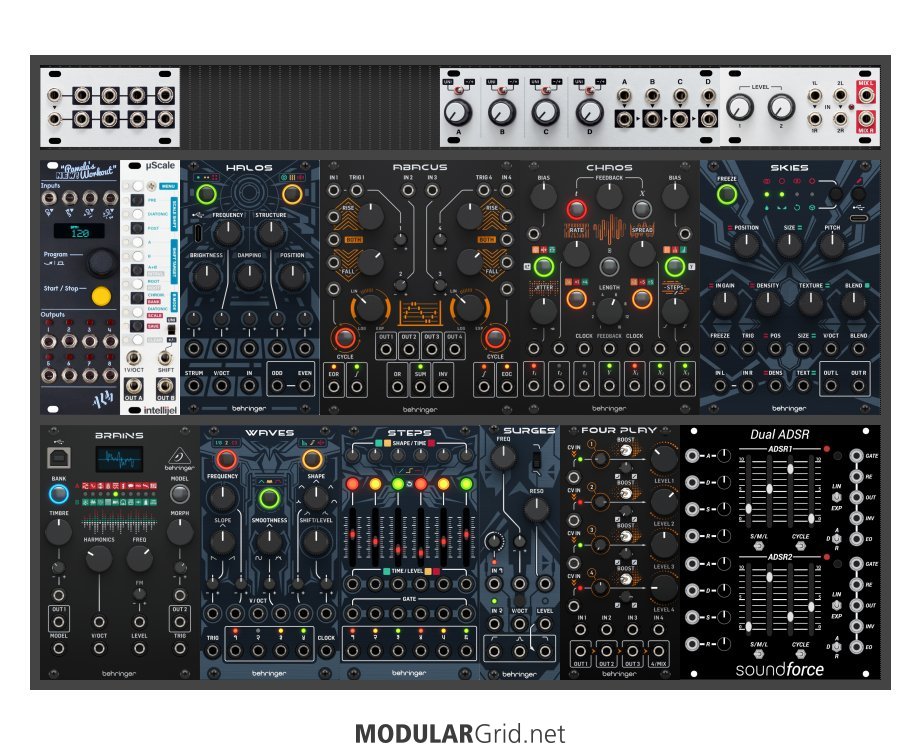Click the INV output jack on Abacus
This screenshot has width=921, height=755.
tap(443, 387)
